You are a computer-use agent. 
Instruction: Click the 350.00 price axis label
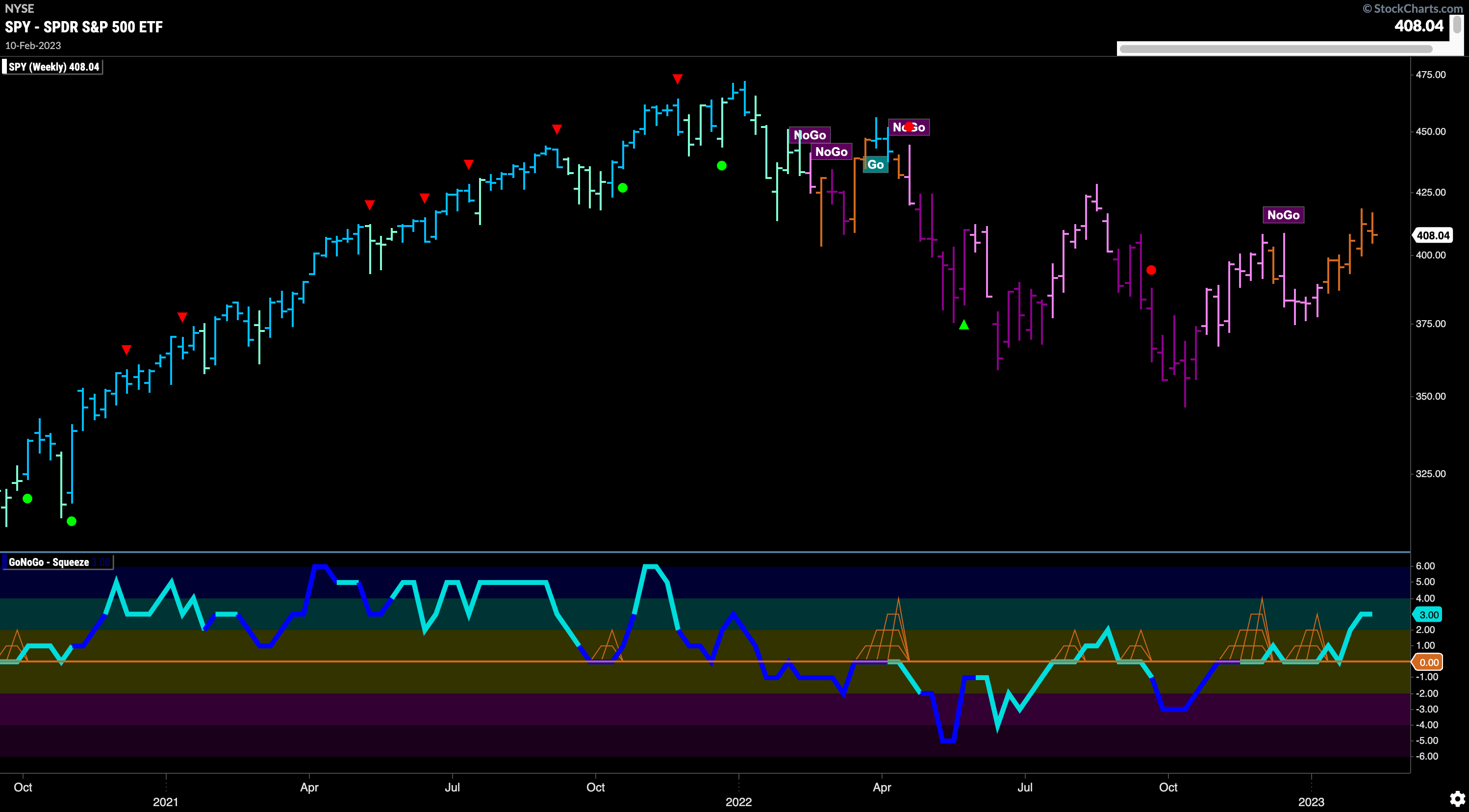click(x=1431, y=396)
